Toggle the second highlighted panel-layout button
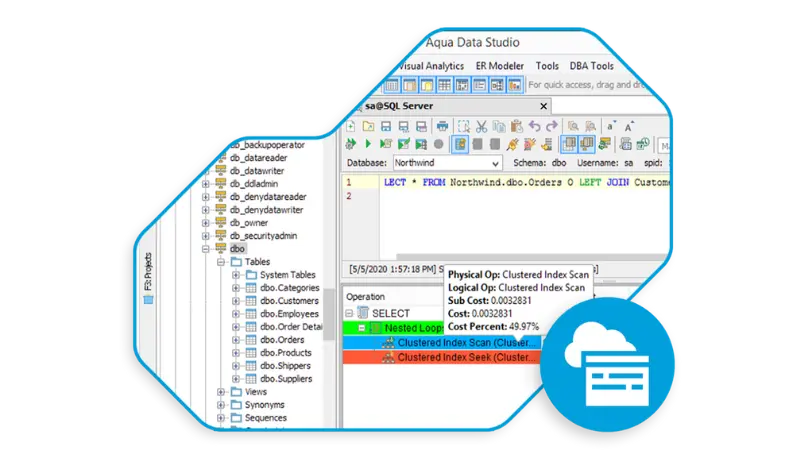This screenshot has width=800, height=450. tap(587, 144)
